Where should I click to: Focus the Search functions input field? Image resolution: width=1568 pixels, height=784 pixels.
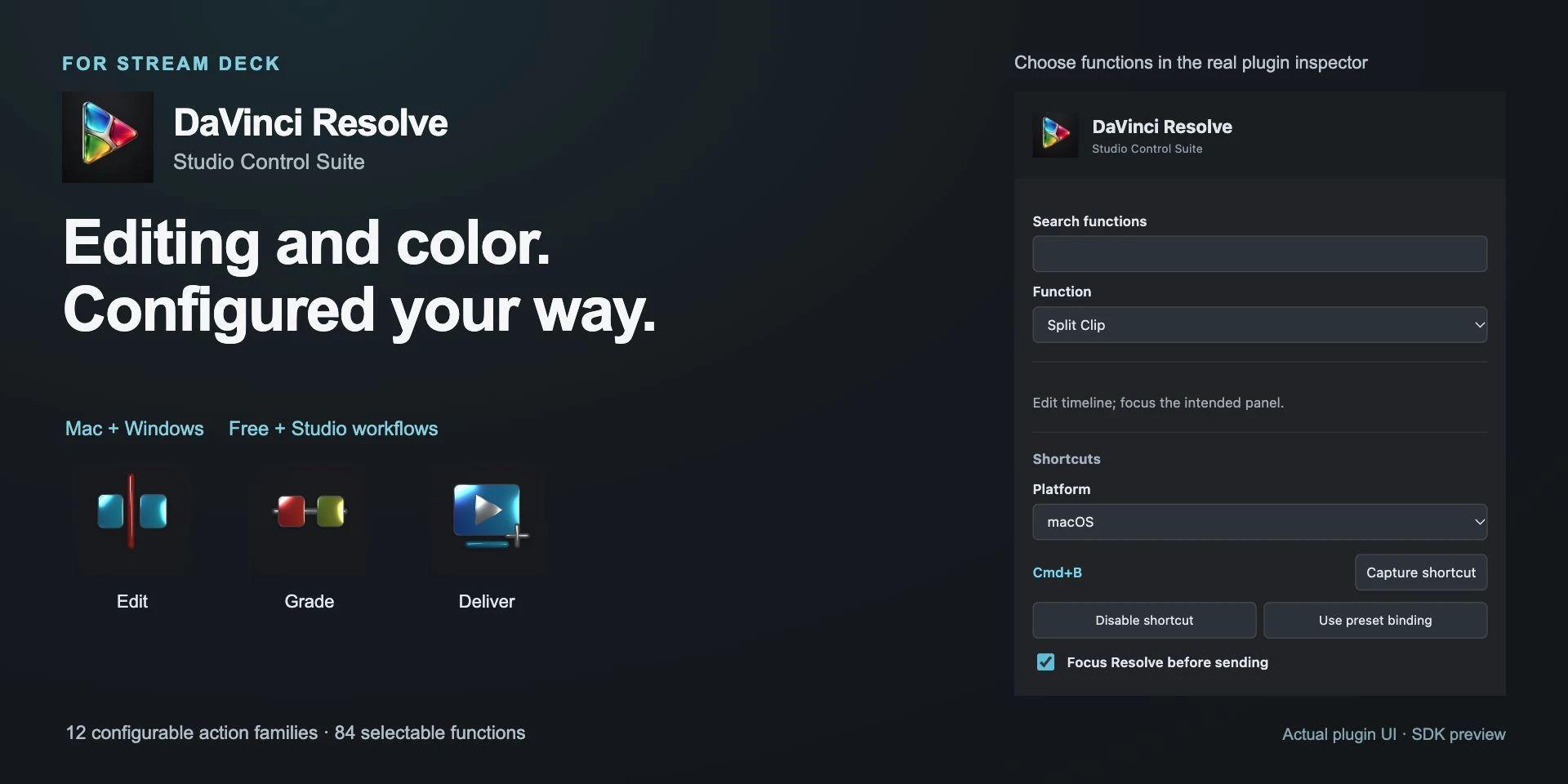click(1259, 254)
